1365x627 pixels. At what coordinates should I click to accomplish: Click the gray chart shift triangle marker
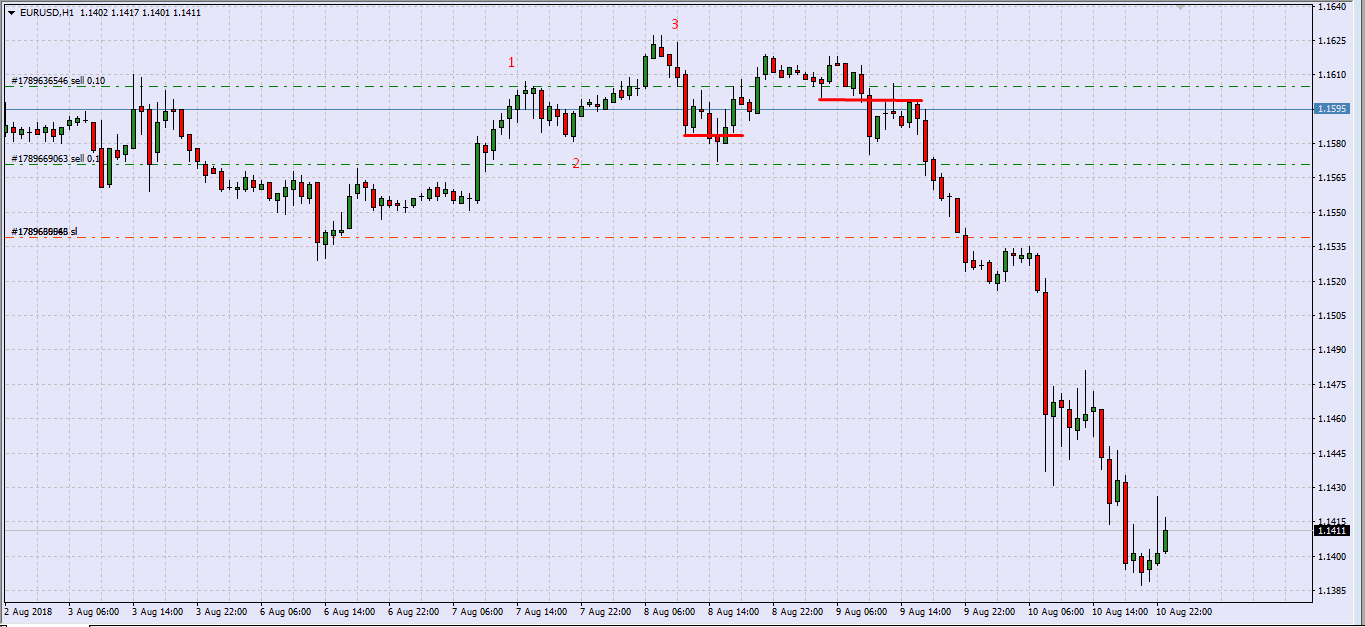[1182, 7]
